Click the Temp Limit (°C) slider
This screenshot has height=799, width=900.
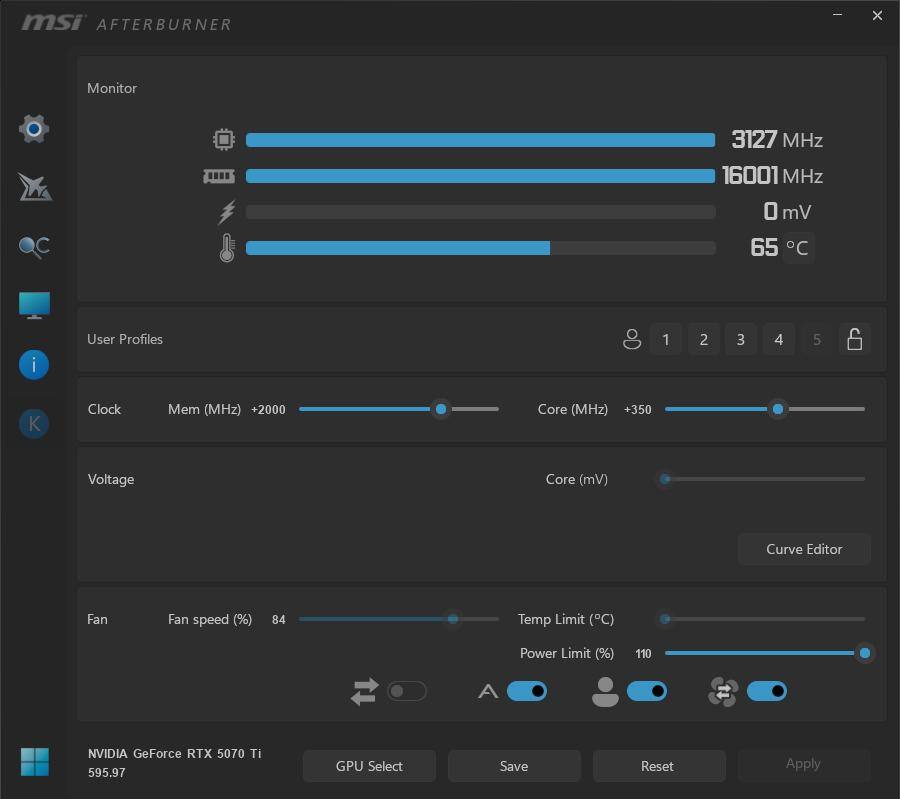765,619
